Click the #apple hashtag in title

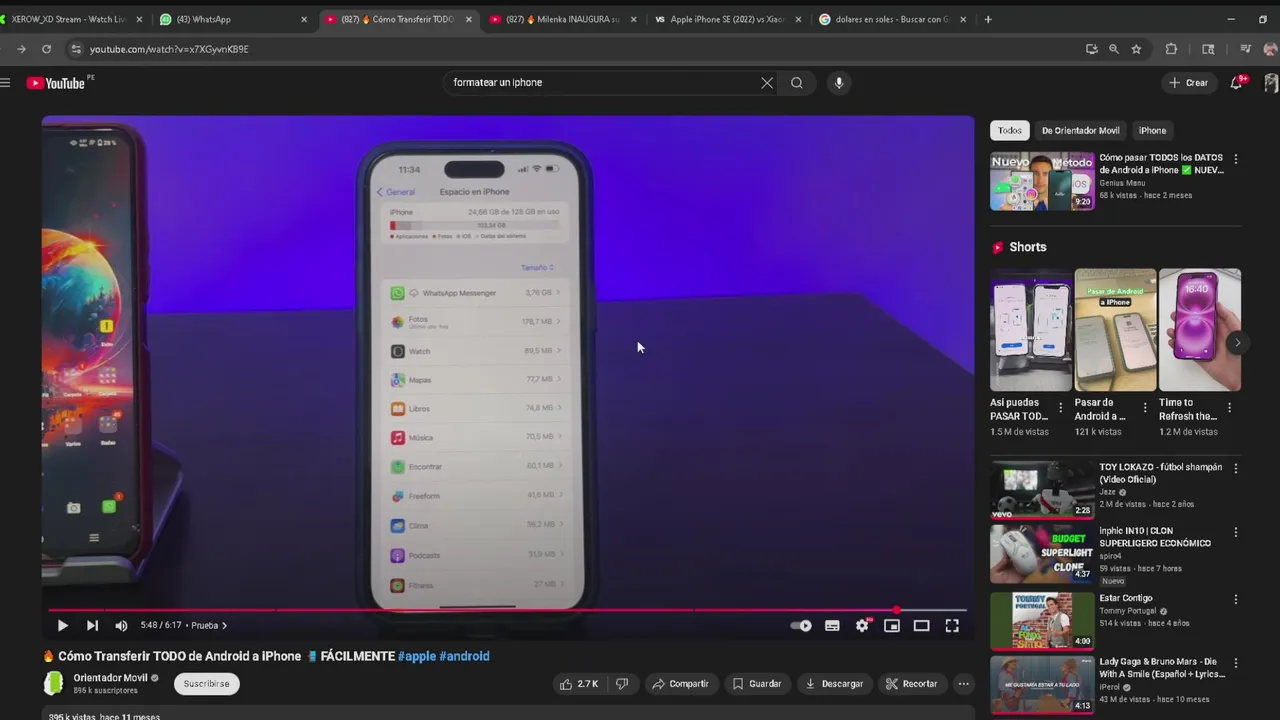[417, 657]
